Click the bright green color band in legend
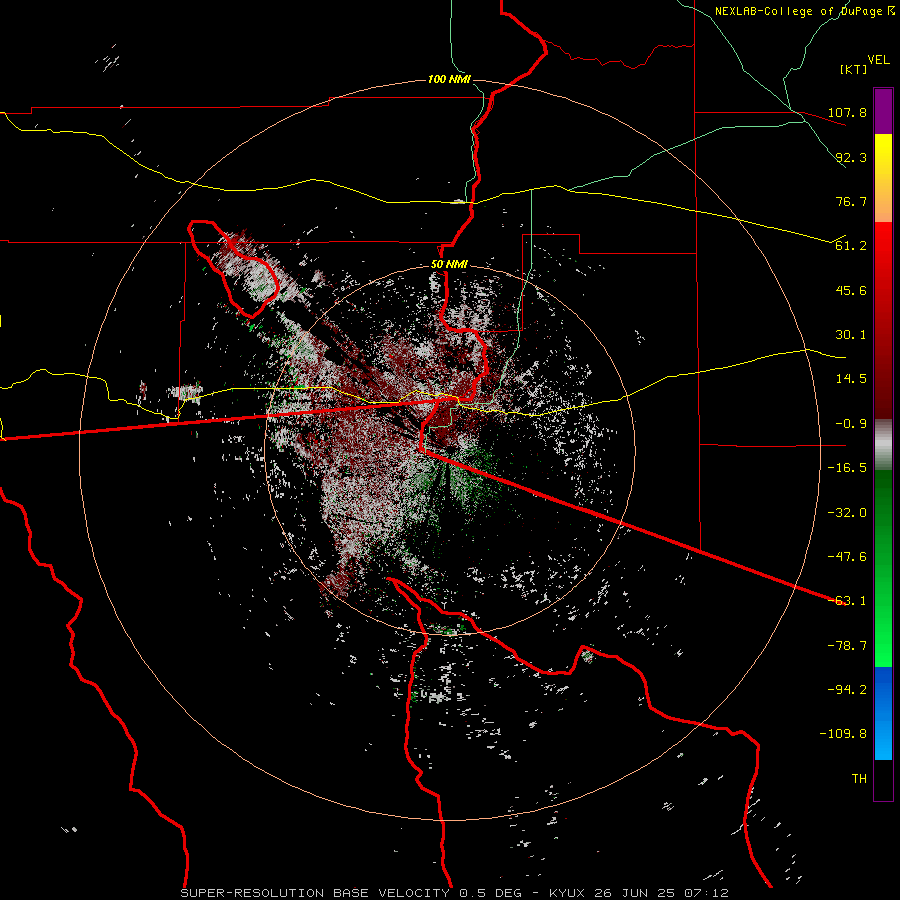 (x=883, y=568)
